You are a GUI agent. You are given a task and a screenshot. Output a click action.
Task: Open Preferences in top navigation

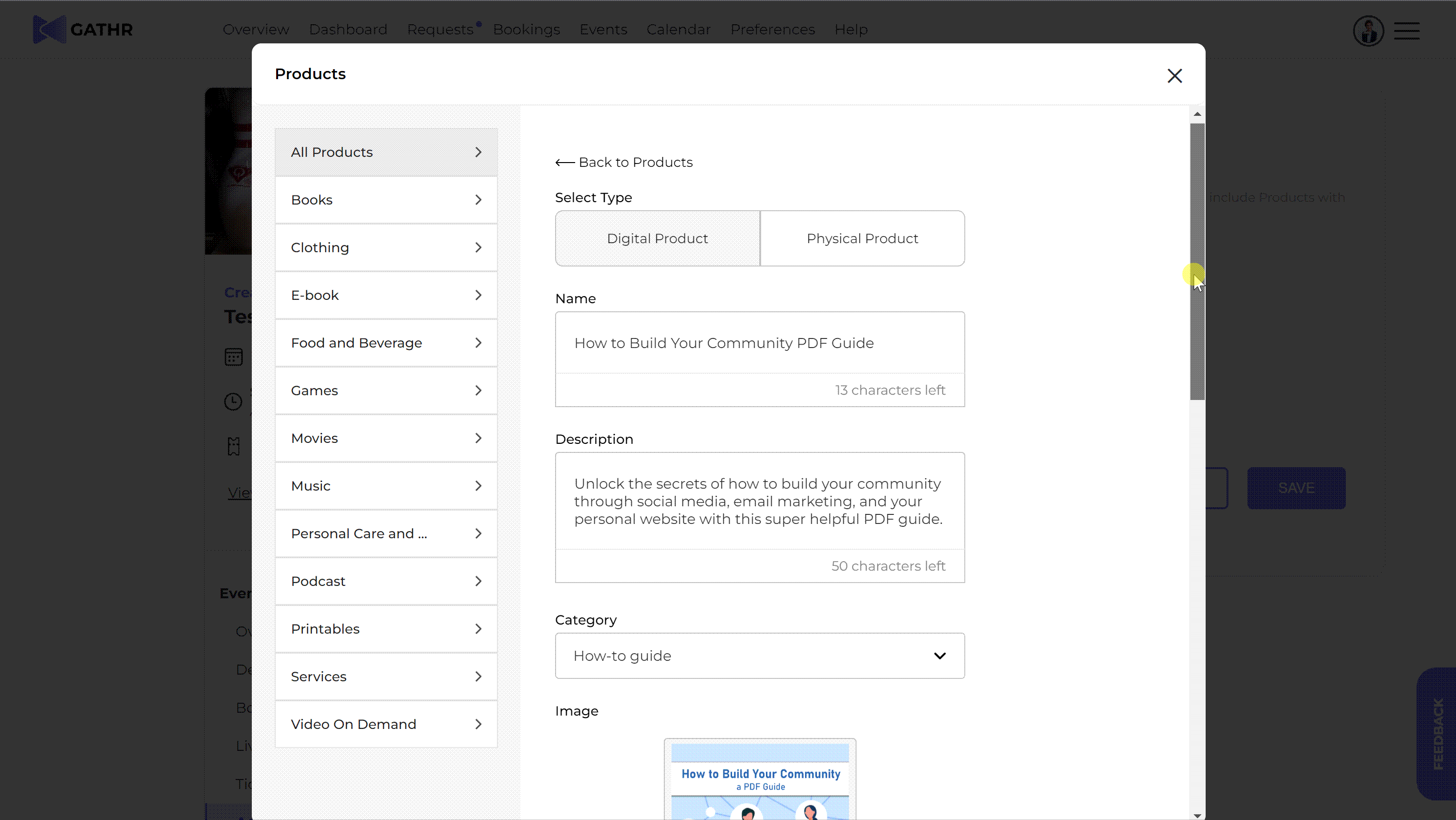point(772,30)
